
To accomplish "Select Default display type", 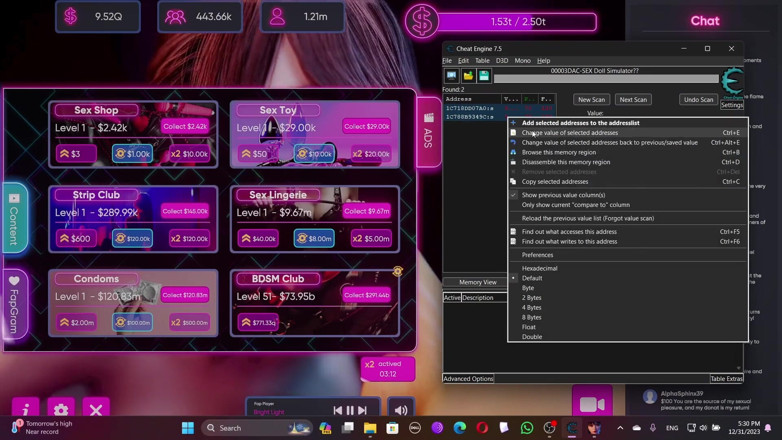I will coord(532,278).
